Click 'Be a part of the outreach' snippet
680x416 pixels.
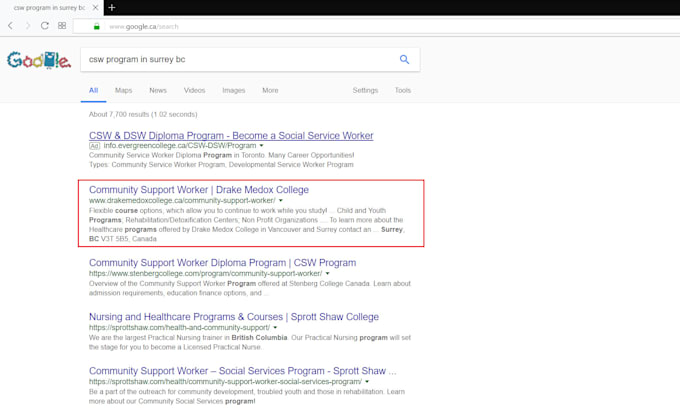(247, 396)
